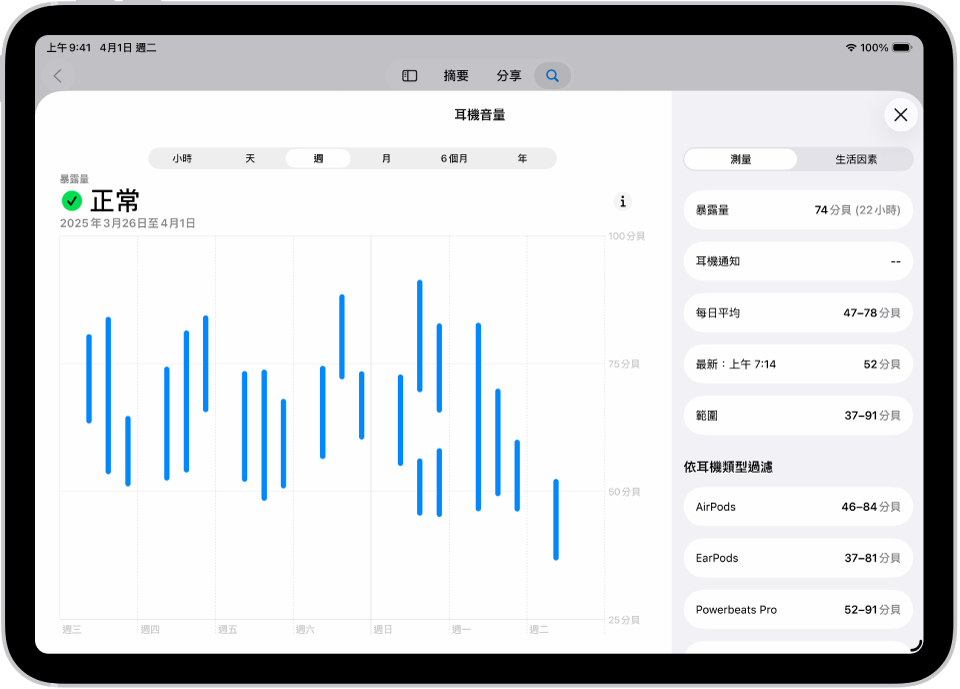Switch to the 6個月 tab
This screenshot has height=689, width=960.
click(x=454, y=158)
